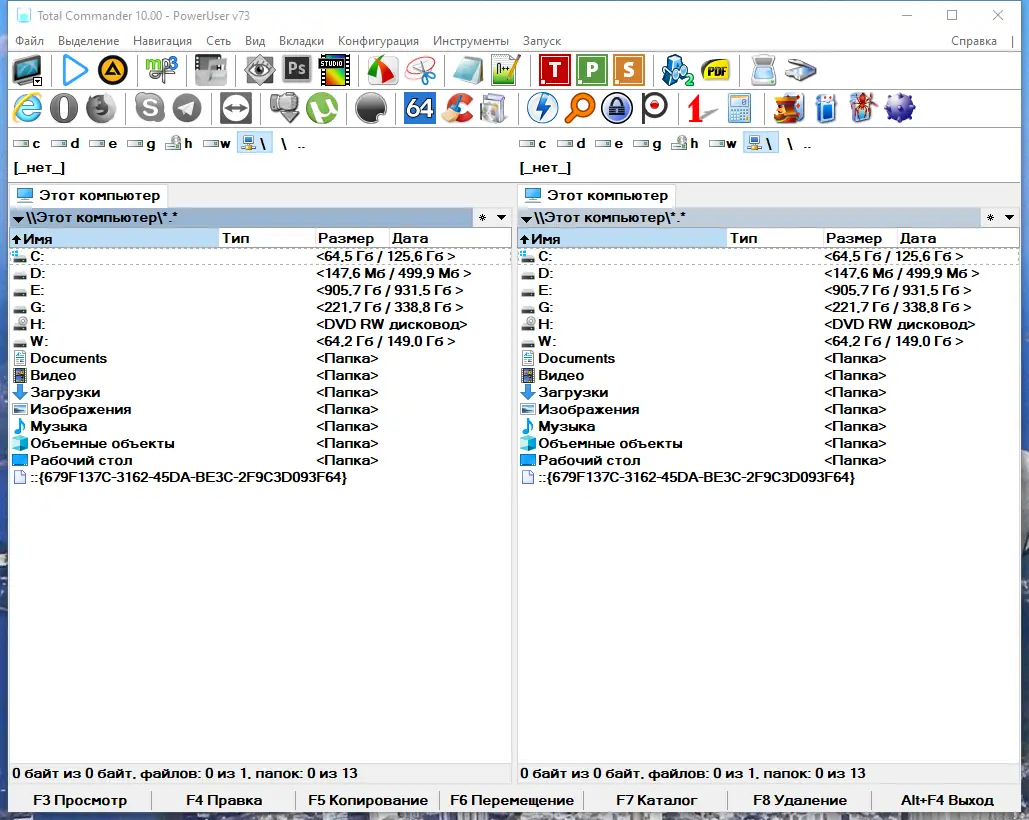Switch right panel to drive e

(609, 144)
